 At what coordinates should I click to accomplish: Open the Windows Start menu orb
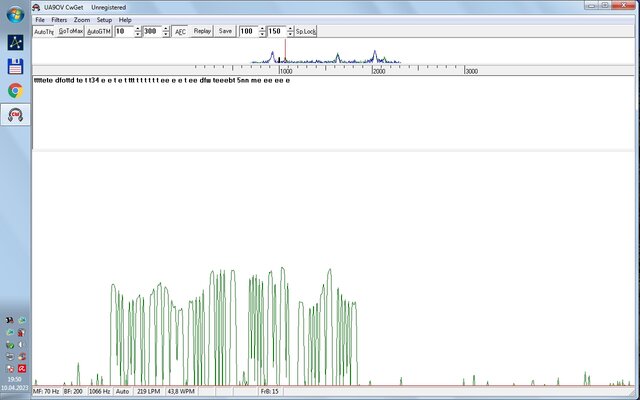(x=15, y=17)
